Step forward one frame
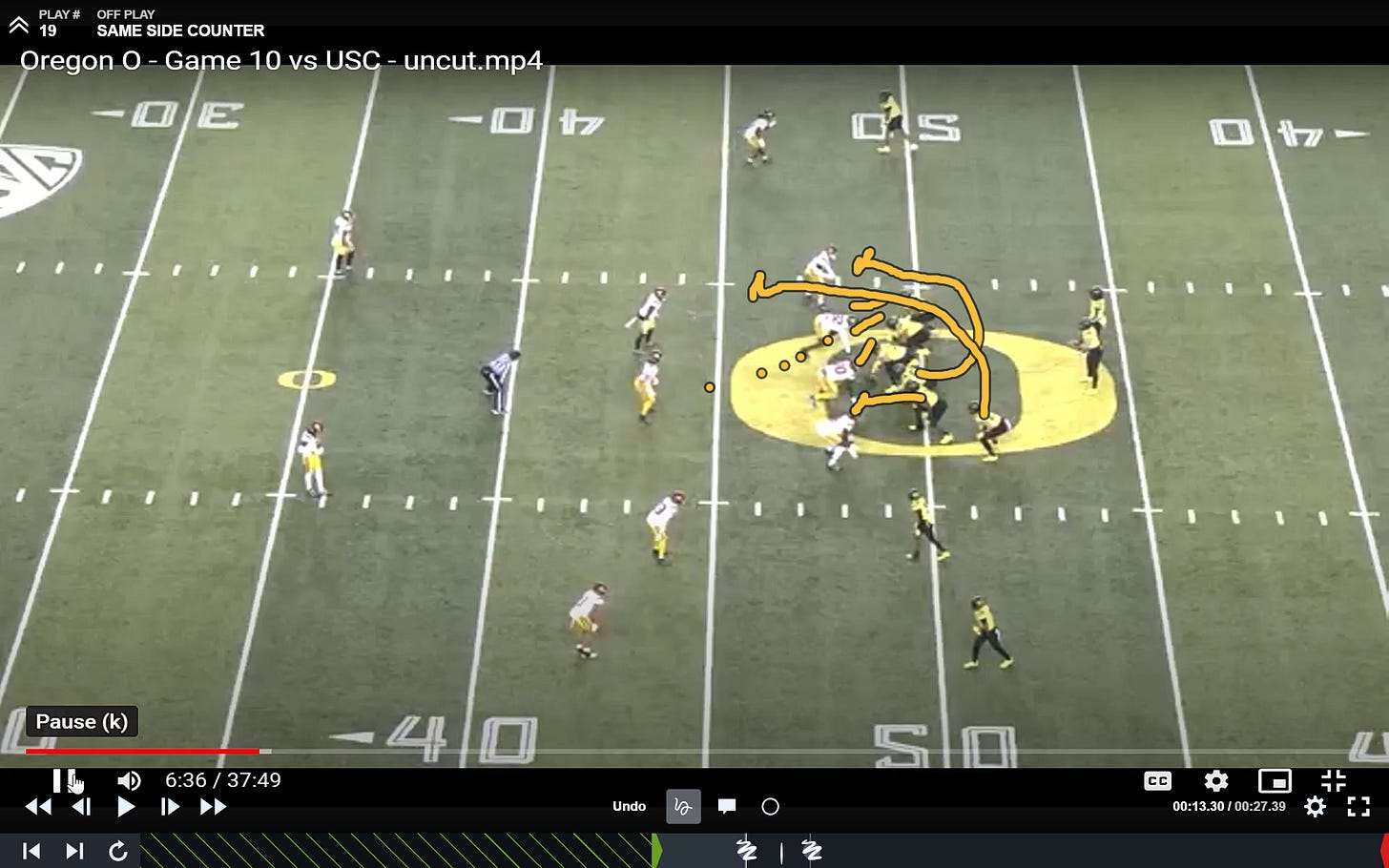This screenshot has width=1389, height=868. click(170, 807)
